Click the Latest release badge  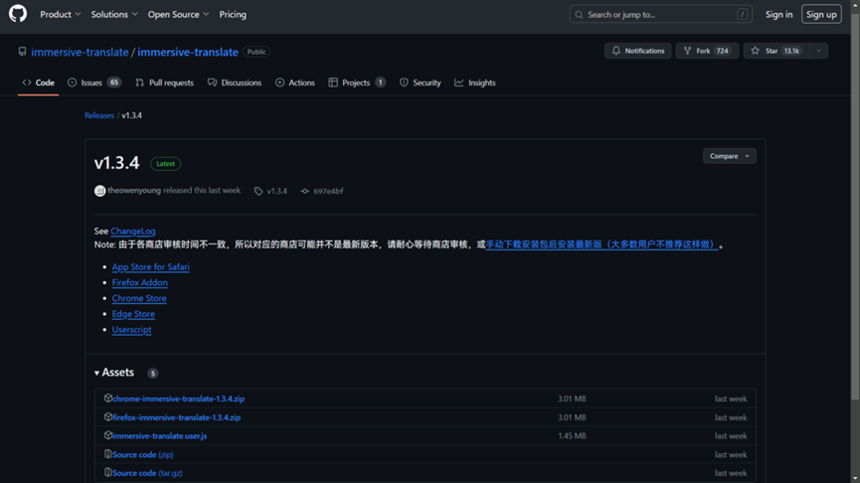click(166, 164)
